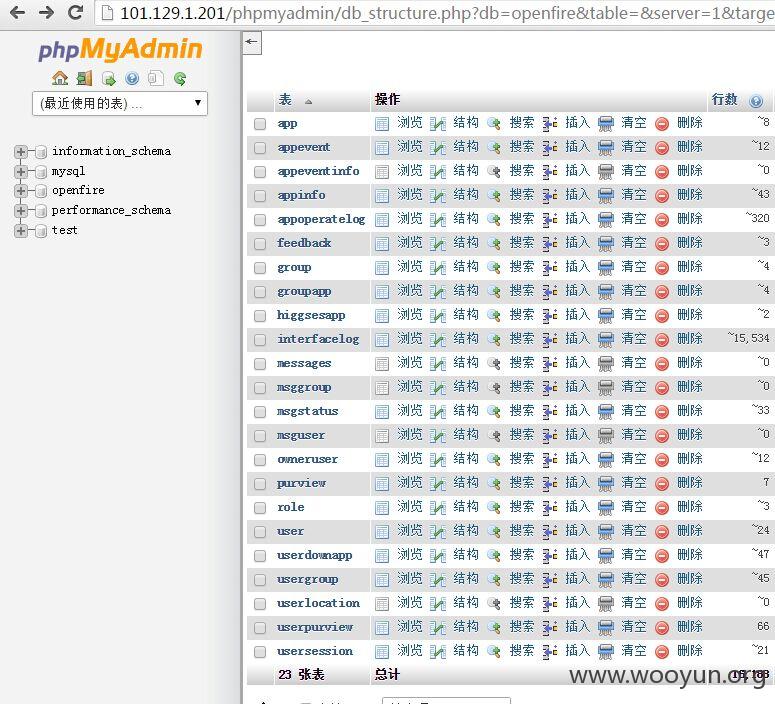Expand the test database node
The height and width of the screenshot is (704, 775).
coord(21,230)
